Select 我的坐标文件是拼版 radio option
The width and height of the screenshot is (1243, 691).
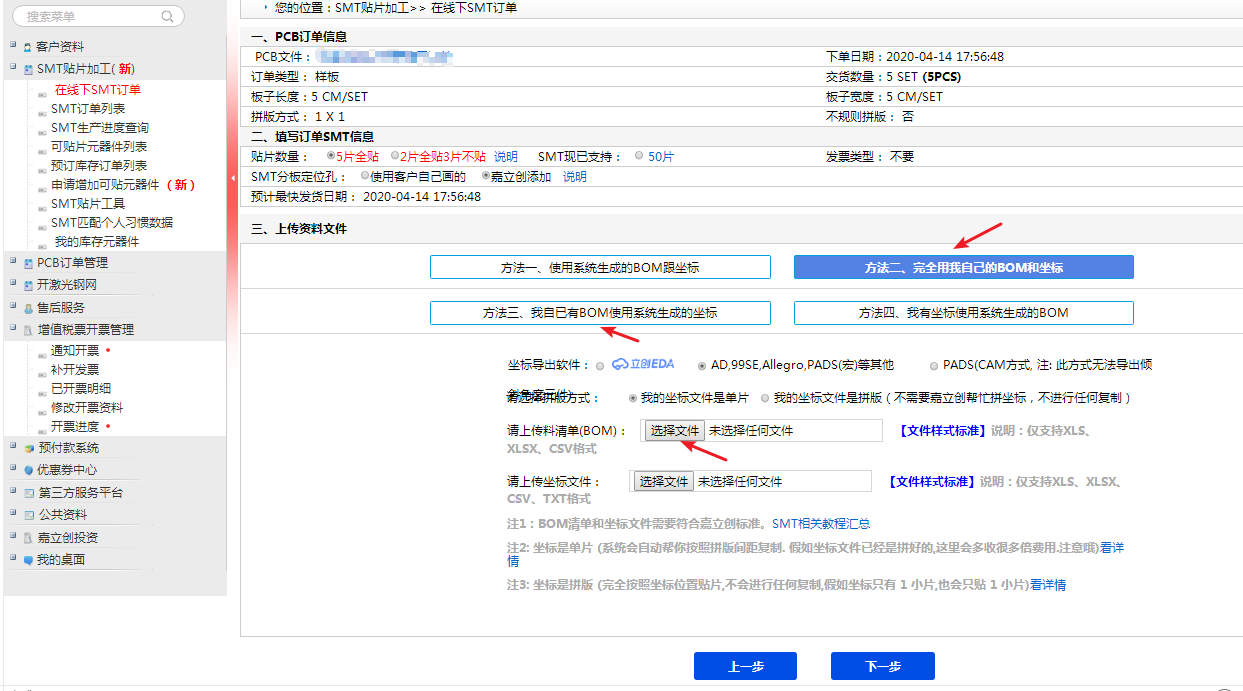[x=765, y=398]
